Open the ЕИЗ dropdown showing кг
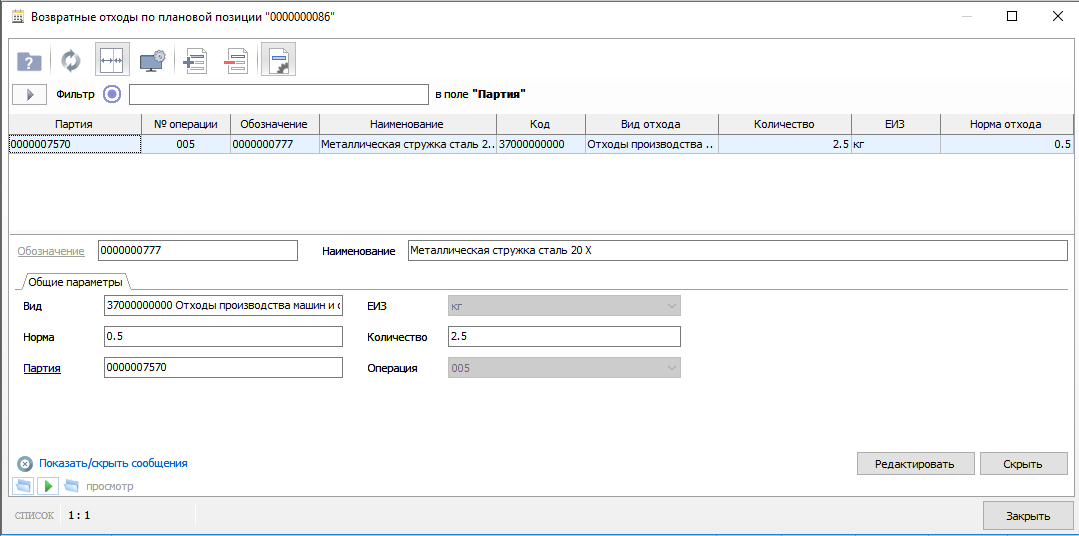The image size is (1079, 536). tap(563, 305)
